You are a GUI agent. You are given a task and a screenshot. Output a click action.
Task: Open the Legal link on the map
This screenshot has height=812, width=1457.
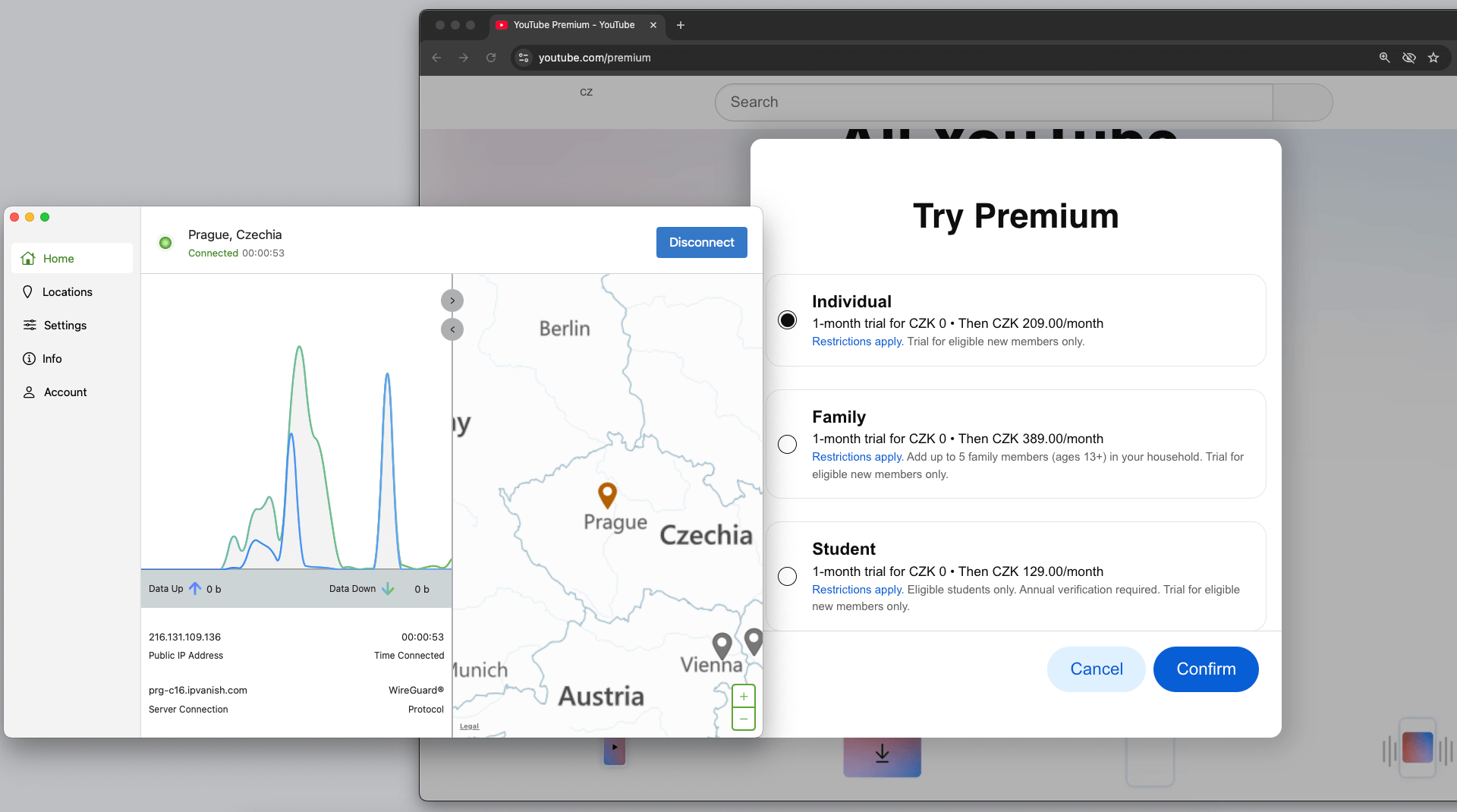coord(469,726)
